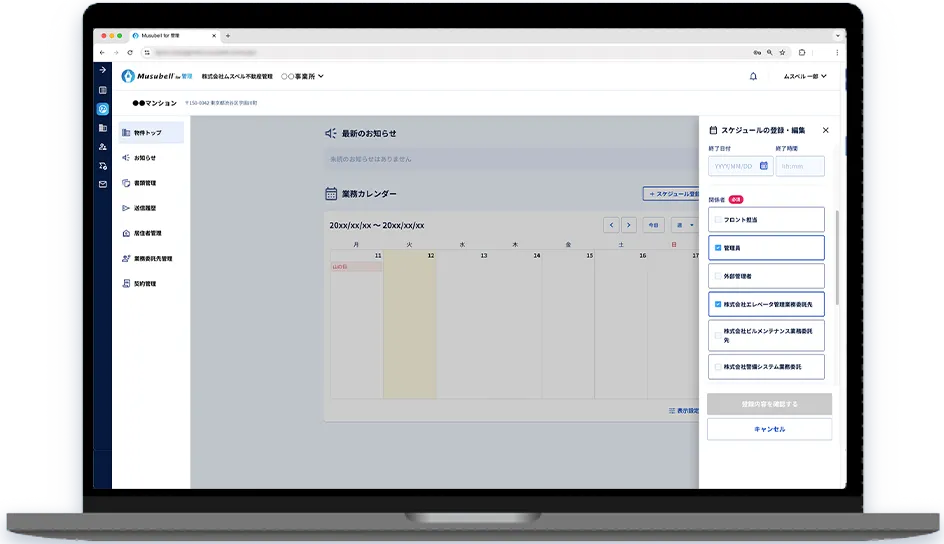Open the transfer-settings icon in the dark sidebar
Viewport: 944px width, 544px height.
(x=103, y=165)
